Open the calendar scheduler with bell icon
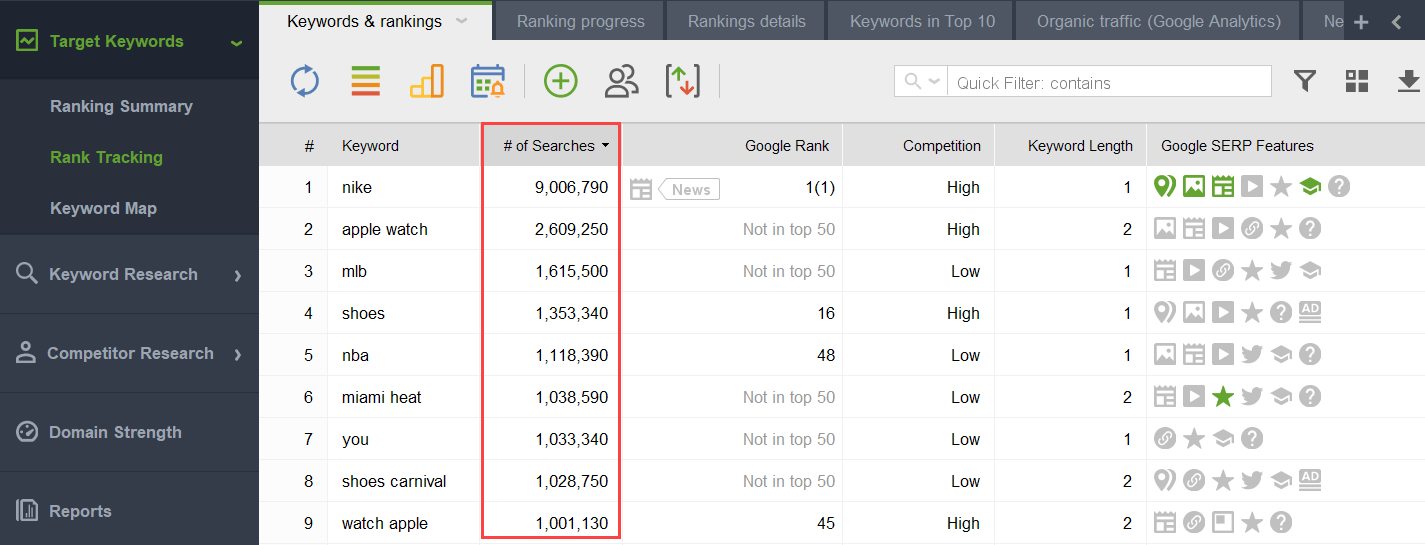1425x545 pixels. click(x=488, y=81)
